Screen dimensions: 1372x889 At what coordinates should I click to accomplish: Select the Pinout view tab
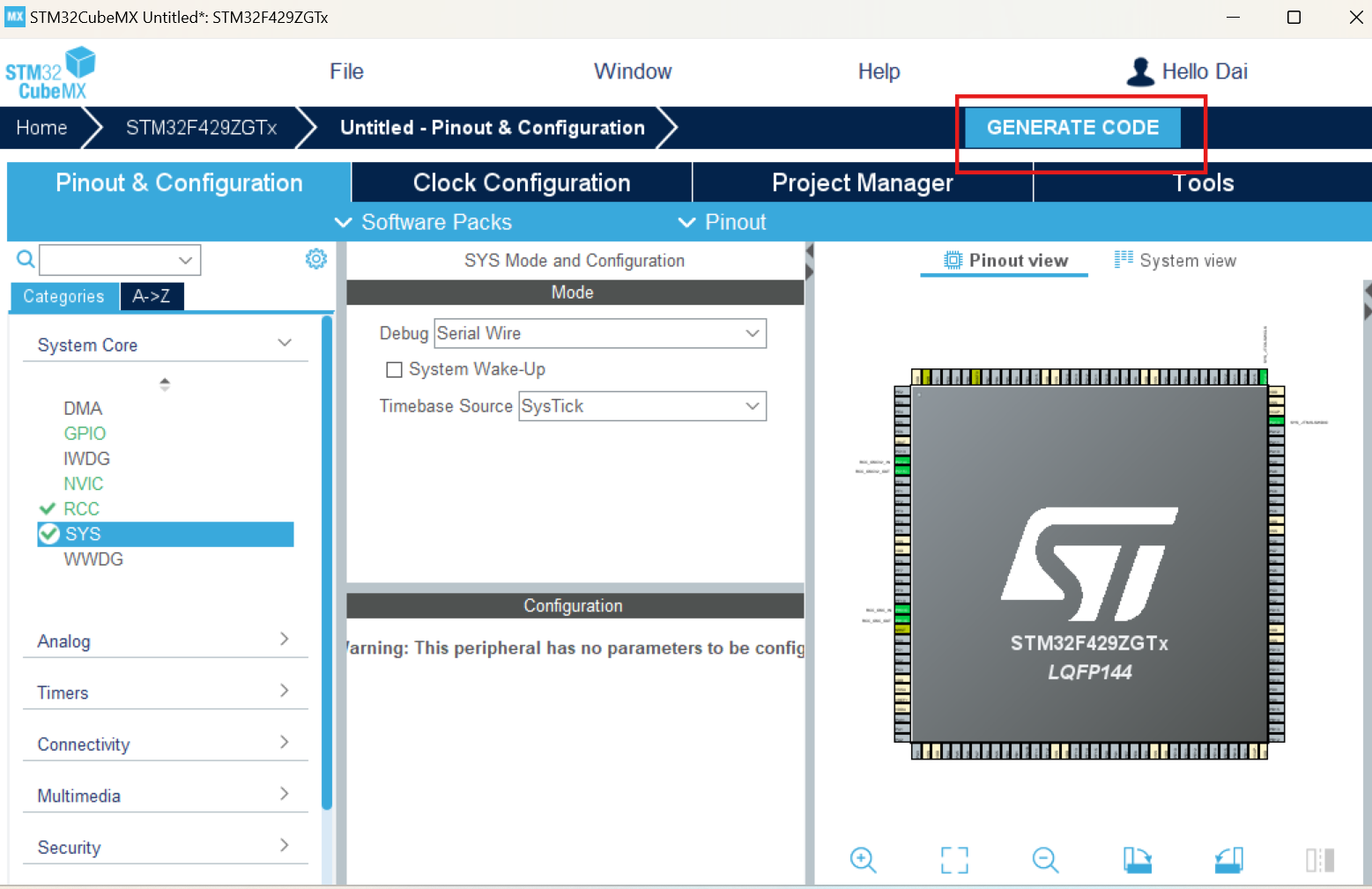pos(1005,261)
